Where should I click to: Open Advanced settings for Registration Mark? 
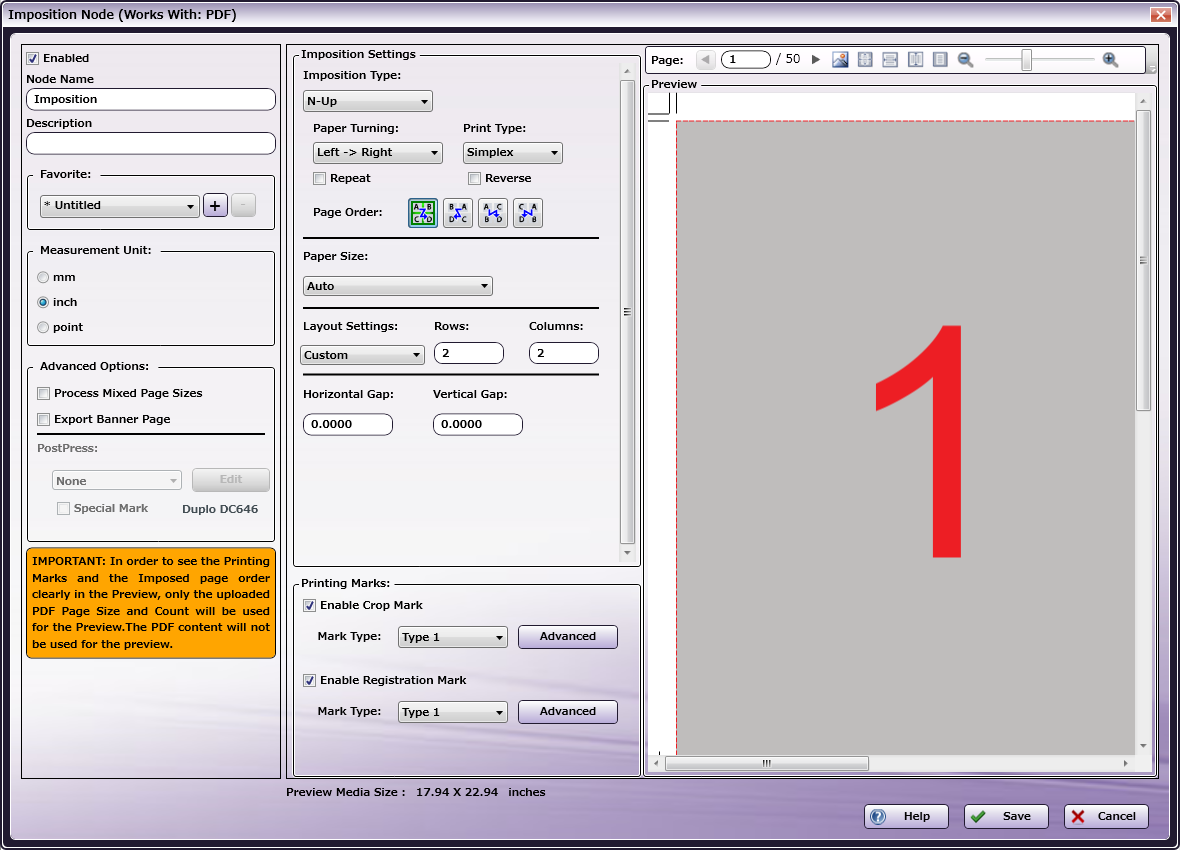567,711
